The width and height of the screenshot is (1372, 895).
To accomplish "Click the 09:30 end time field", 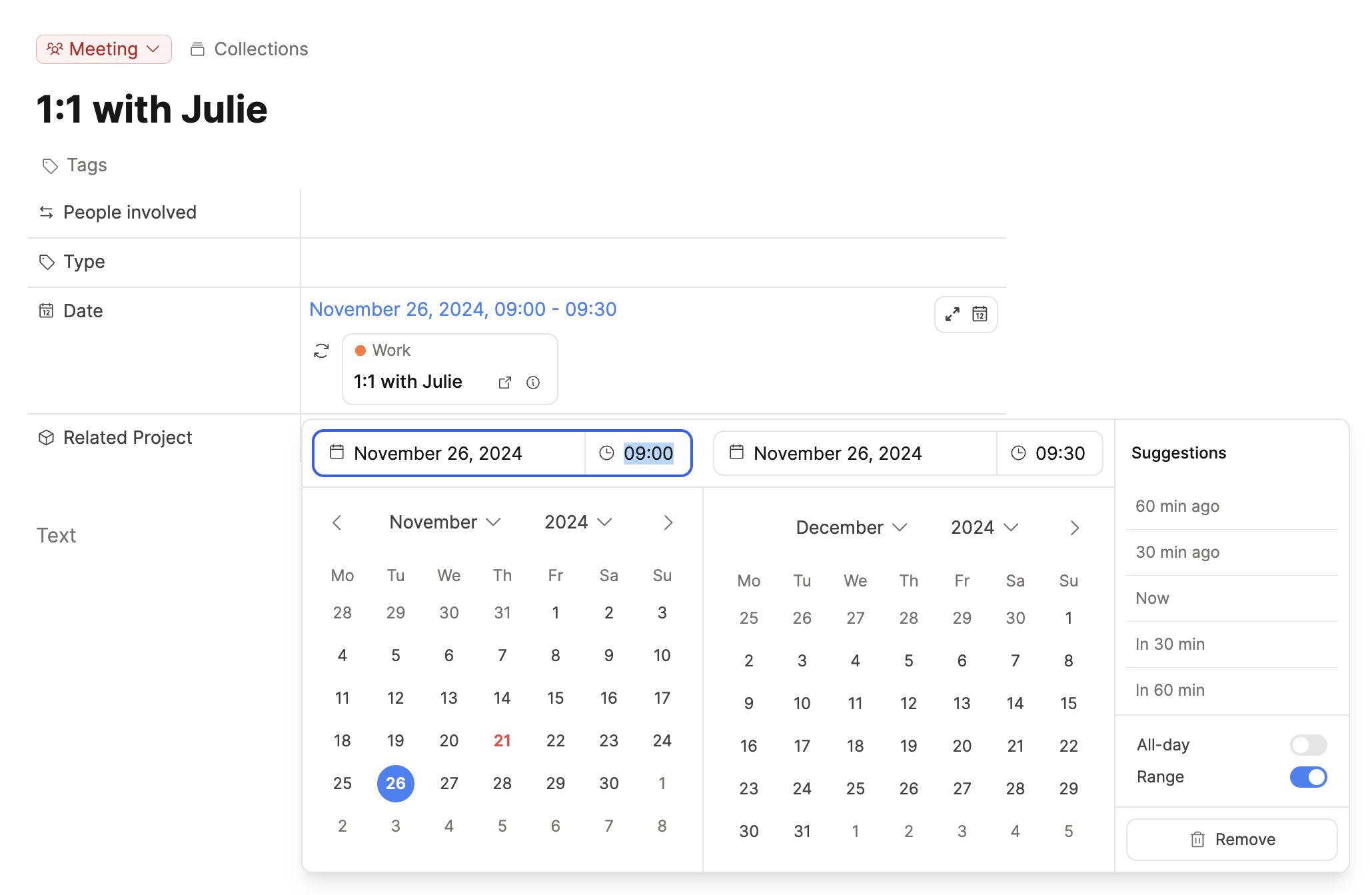I will 1059,453.
